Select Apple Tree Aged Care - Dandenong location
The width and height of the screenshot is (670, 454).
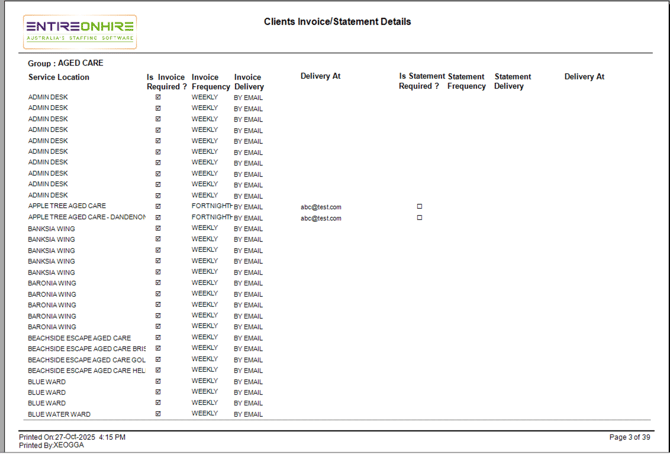point(87,217)
